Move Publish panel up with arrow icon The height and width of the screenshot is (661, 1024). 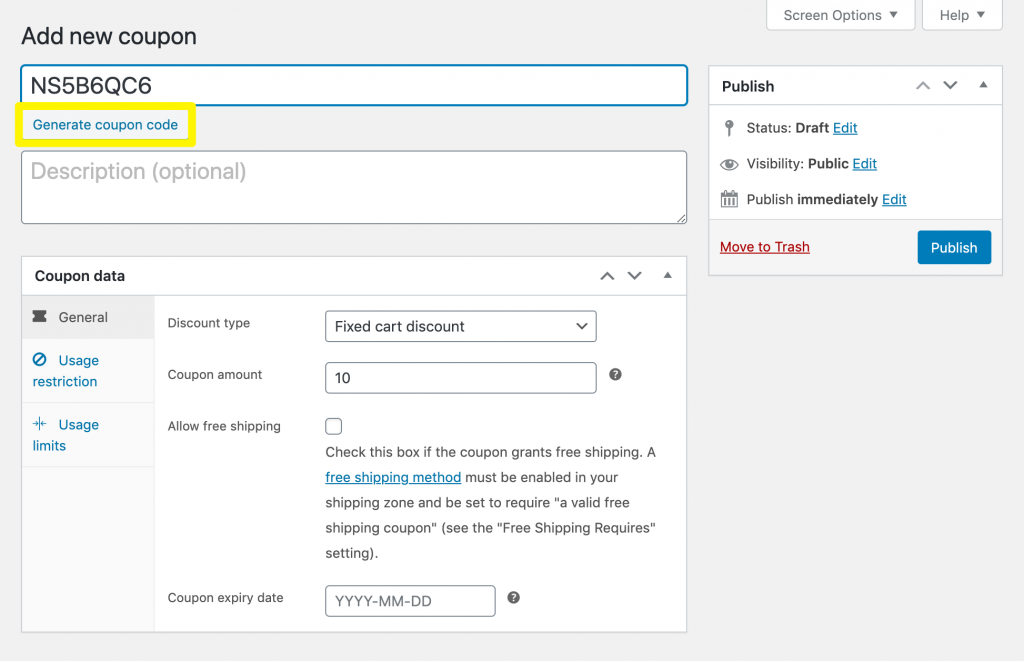[923, 86]
